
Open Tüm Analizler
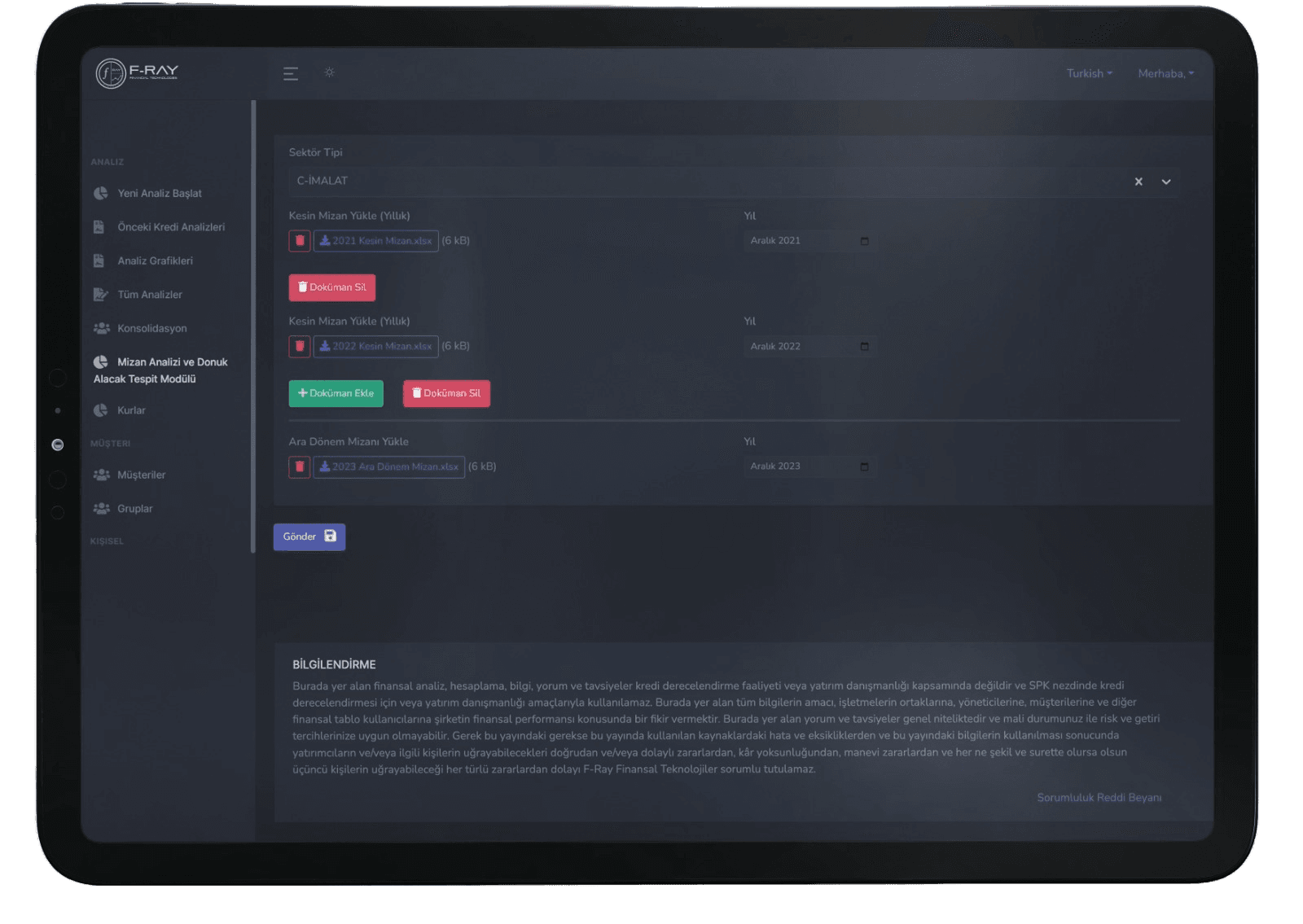coord(150,295)
